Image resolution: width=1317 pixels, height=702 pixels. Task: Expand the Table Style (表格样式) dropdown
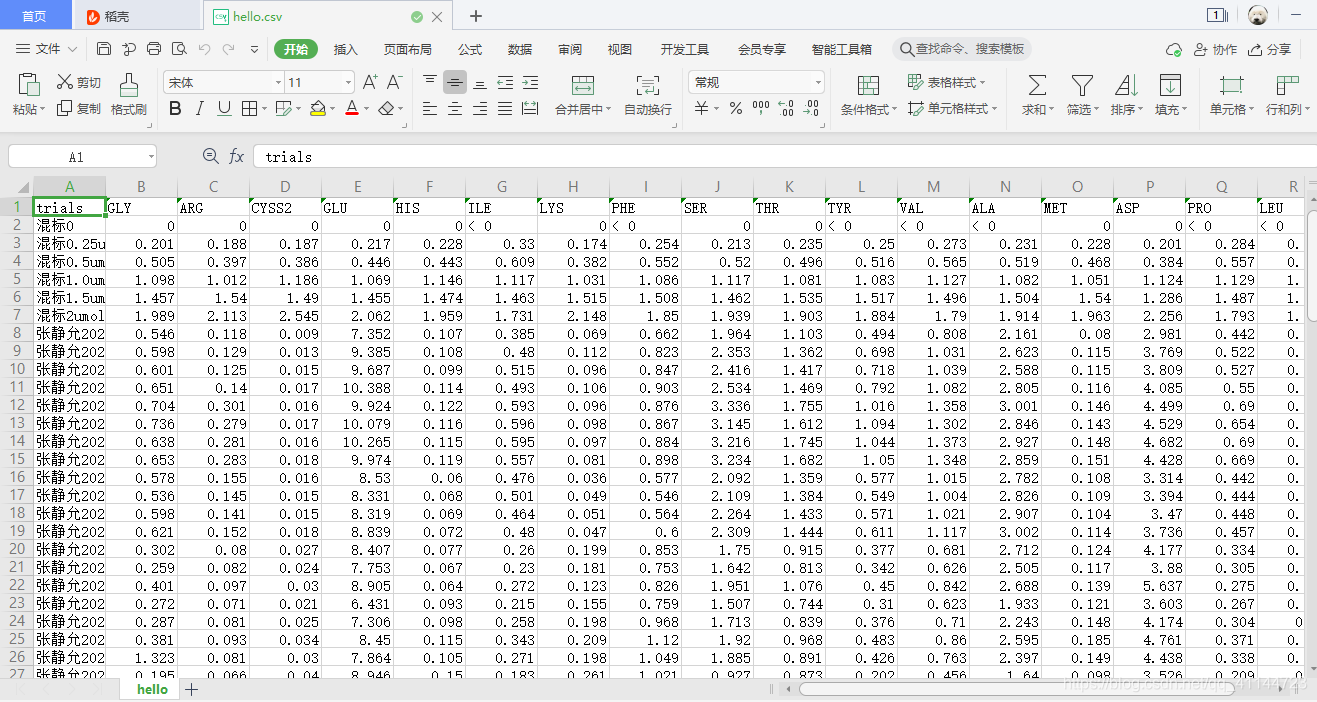(946, 82)
